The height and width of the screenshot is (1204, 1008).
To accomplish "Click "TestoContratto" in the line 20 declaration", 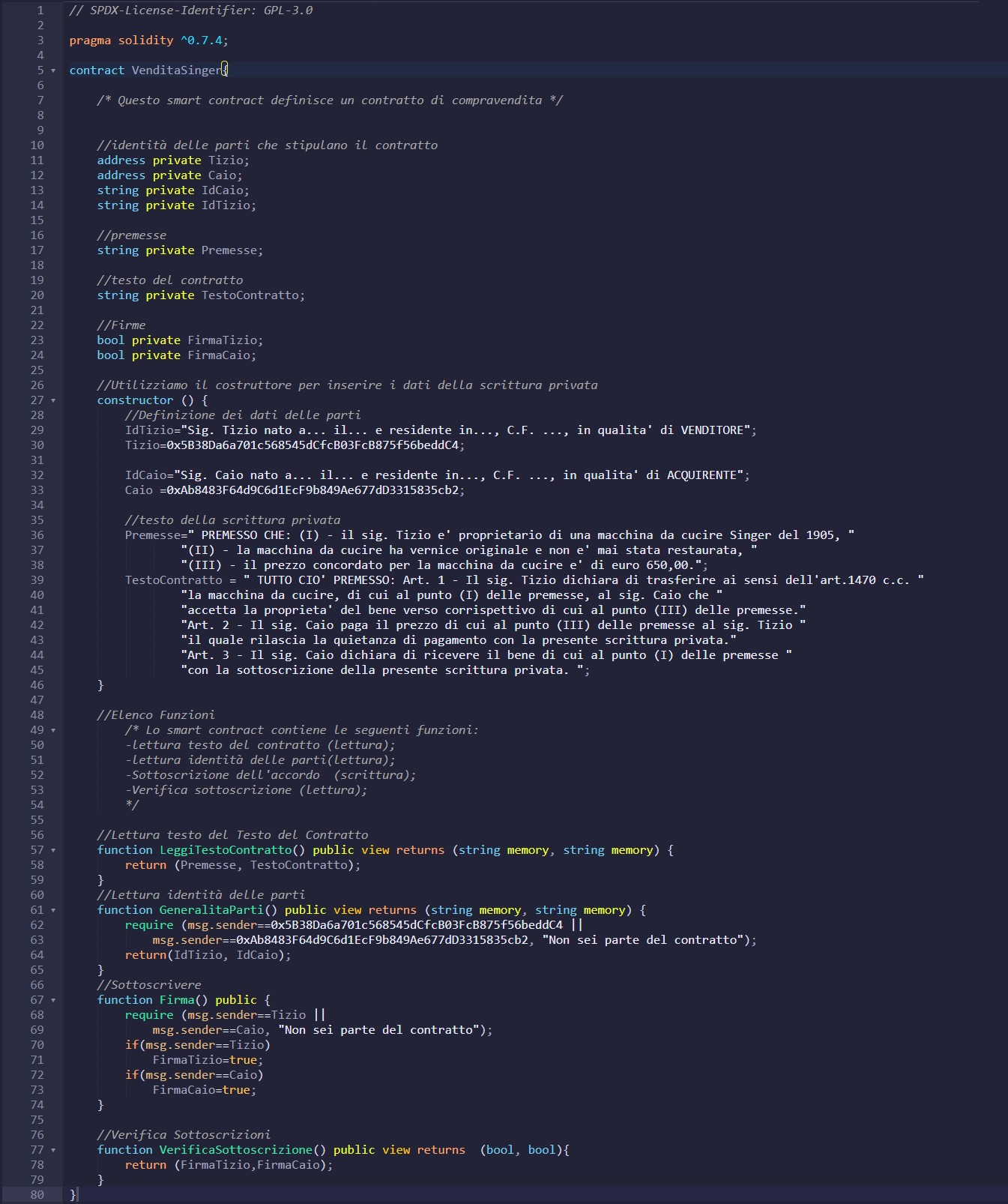I will coord(250,295).
